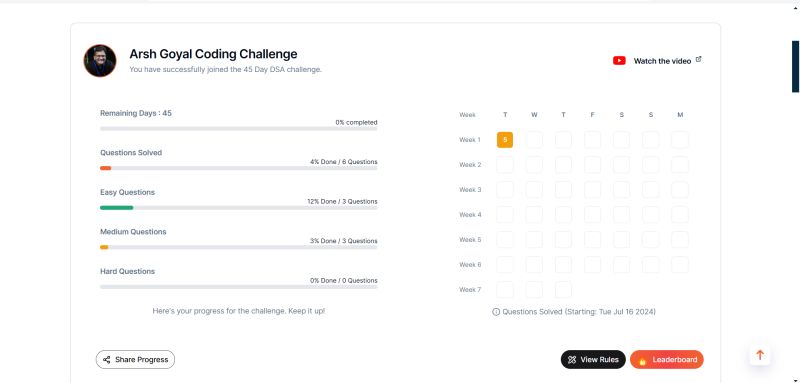Select the Week 2 Friday calendar cell

(592, 165)
